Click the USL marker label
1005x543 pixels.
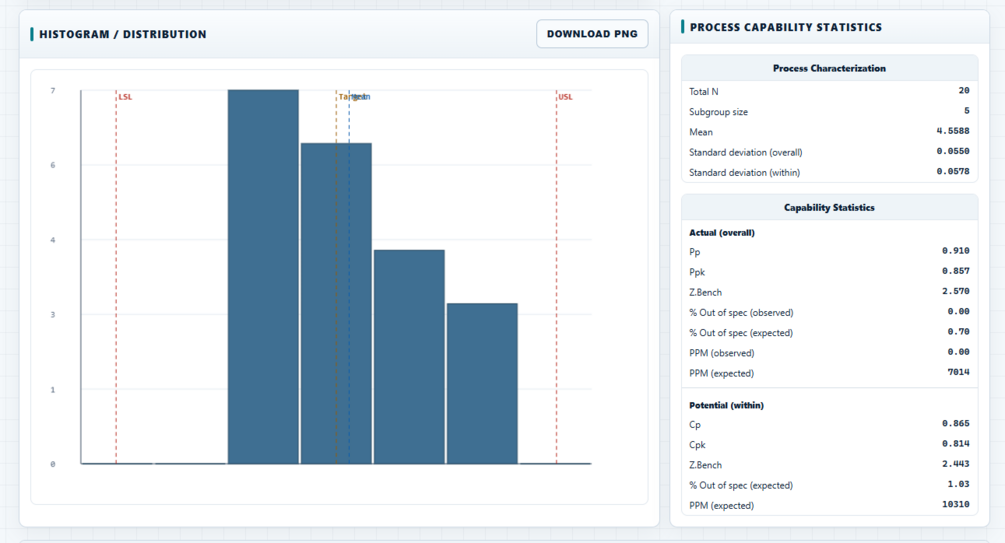pos(565,97)
